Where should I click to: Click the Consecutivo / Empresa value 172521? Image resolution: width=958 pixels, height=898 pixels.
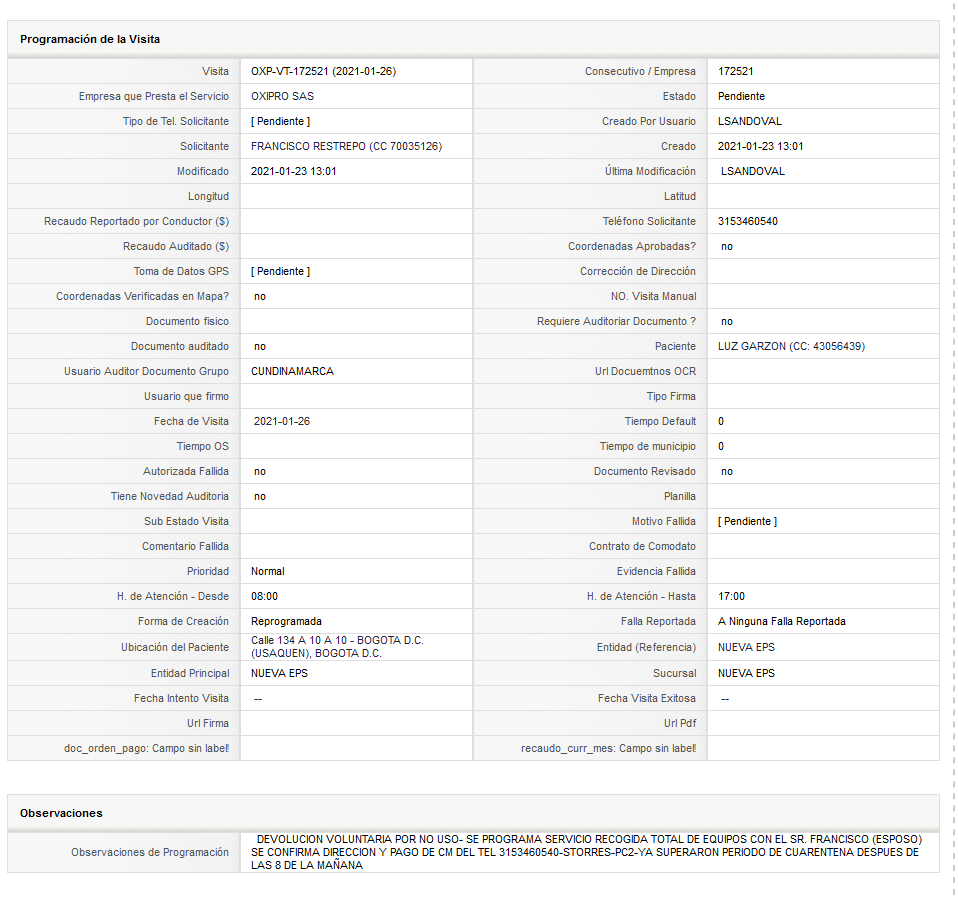click(736, 71)
